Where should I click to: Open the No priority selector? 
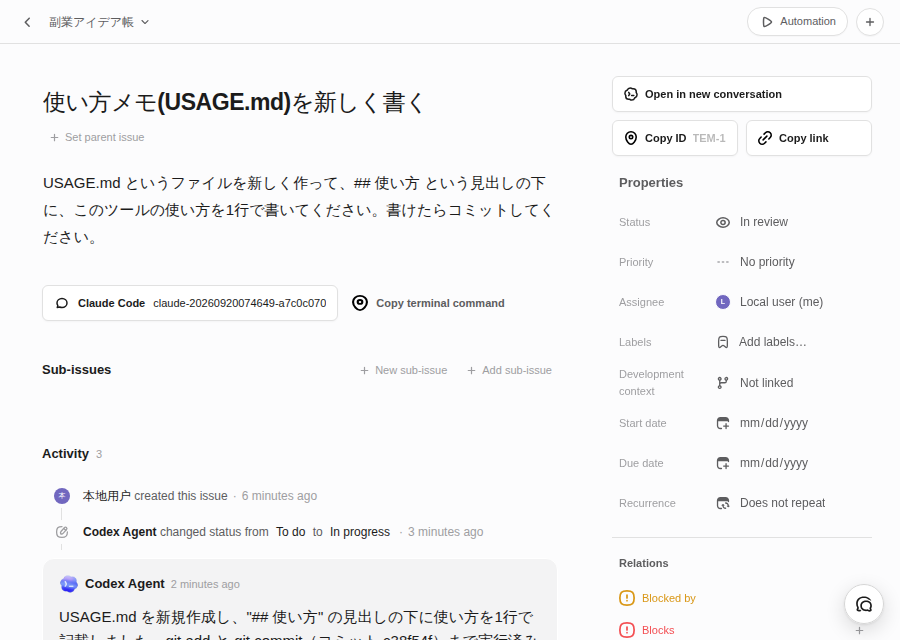click(x=755, y=262)
